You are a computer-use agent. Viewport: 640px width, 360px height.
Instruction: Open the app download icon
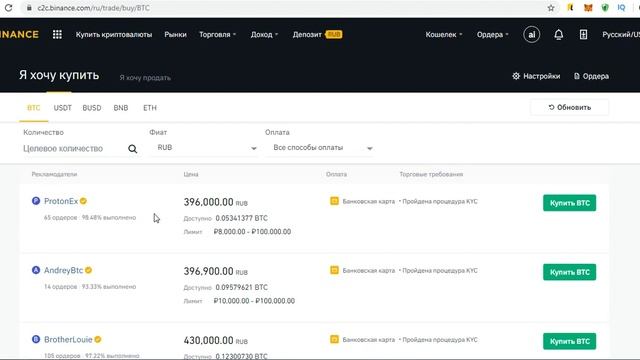(x=583, y=35)
